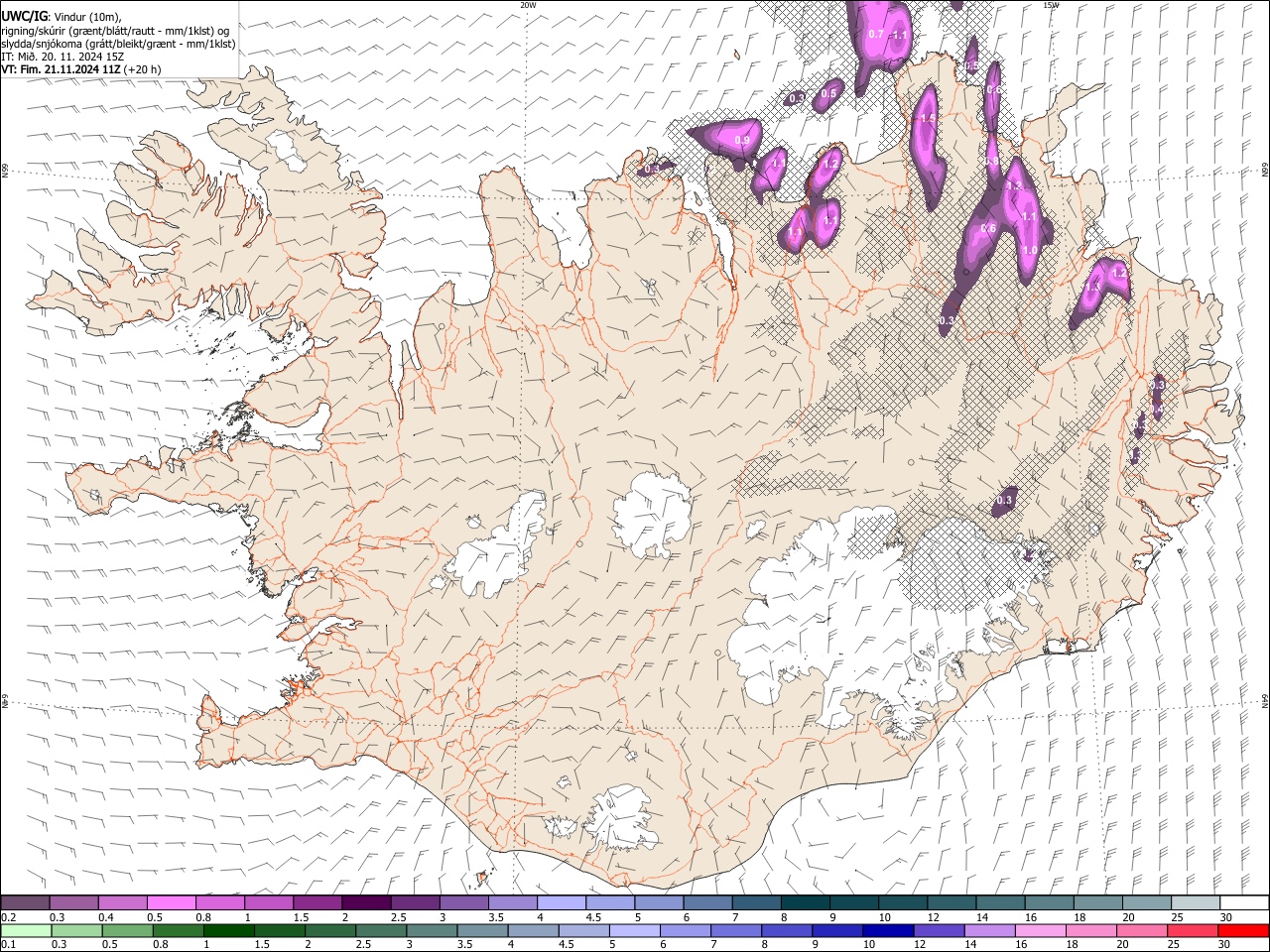Select the bright pink 0.5 snow legend swatch

[x=171, y=902]
